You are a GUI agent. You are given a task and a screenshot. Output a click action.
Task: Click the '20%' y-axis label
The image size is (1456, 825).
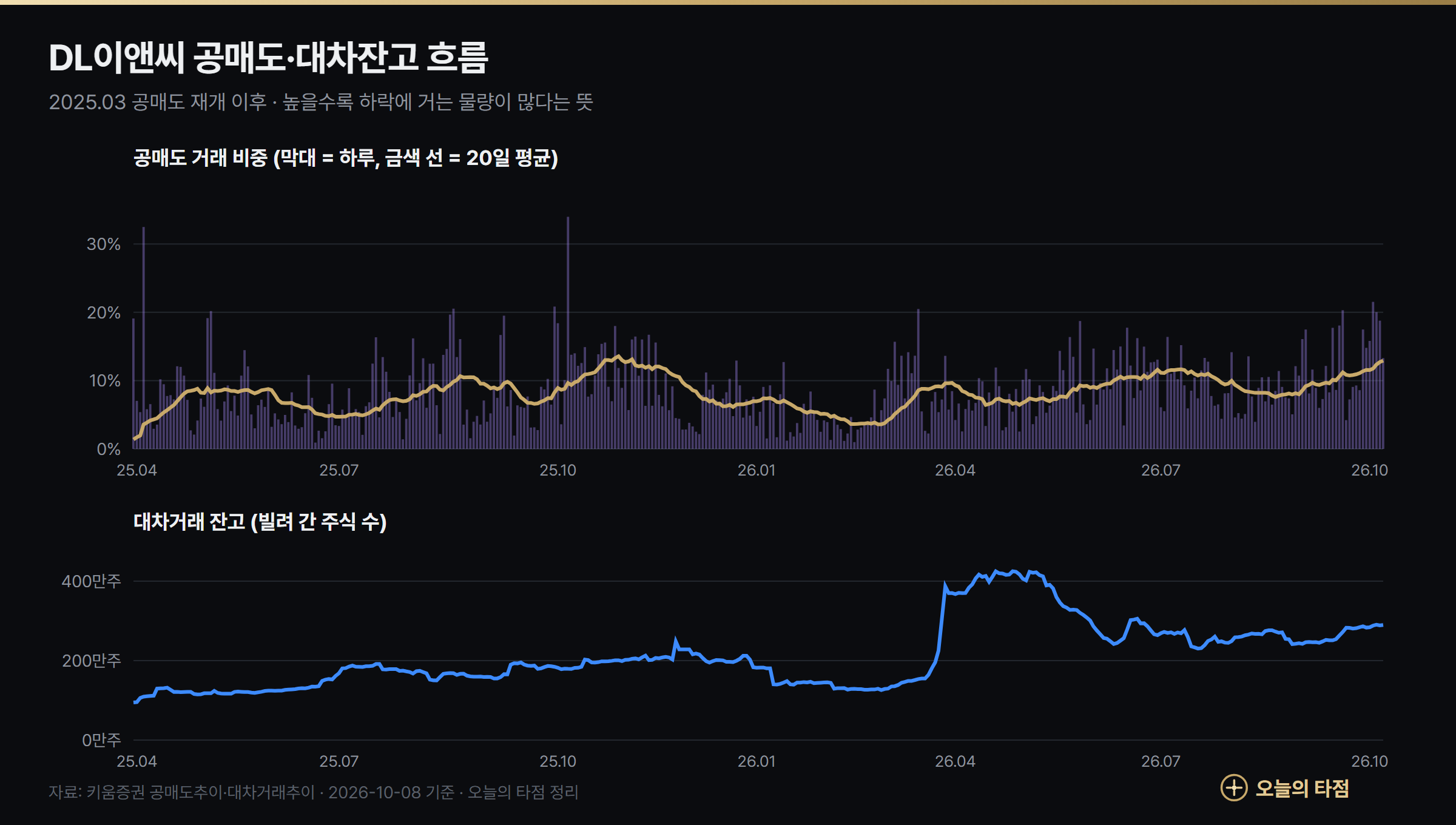[104, 312]
